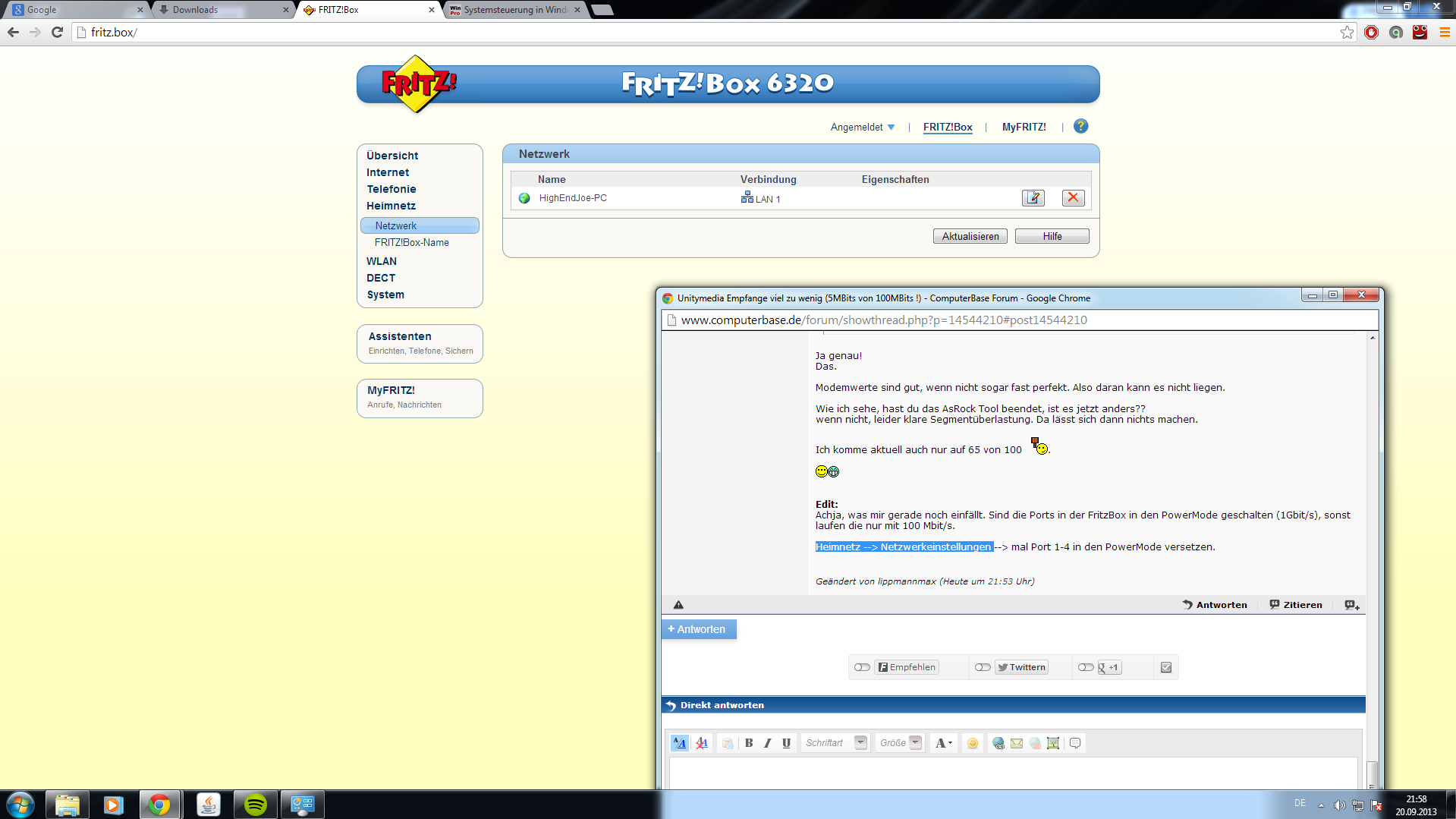Click the red smiling face extension icon
This screenshot has width=1456, height=819.
tap(1420, 33)
